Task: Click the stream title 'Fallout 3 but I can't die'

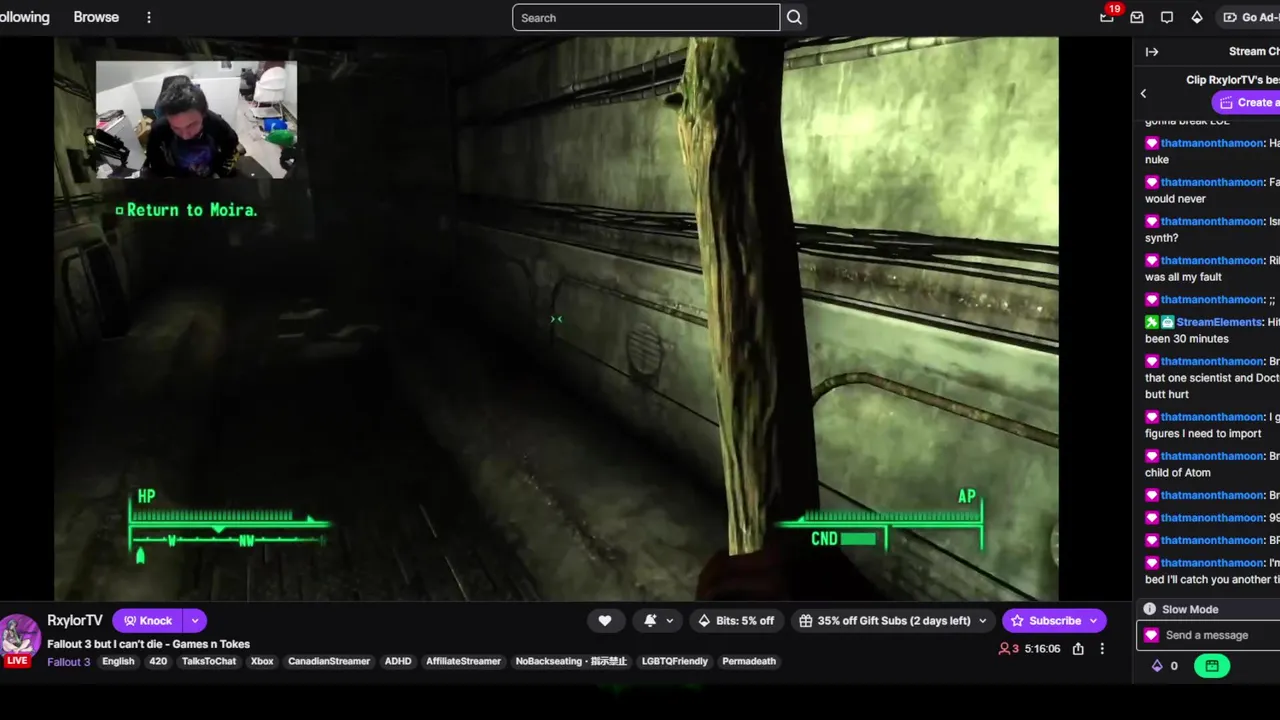Action: point(148,644)
